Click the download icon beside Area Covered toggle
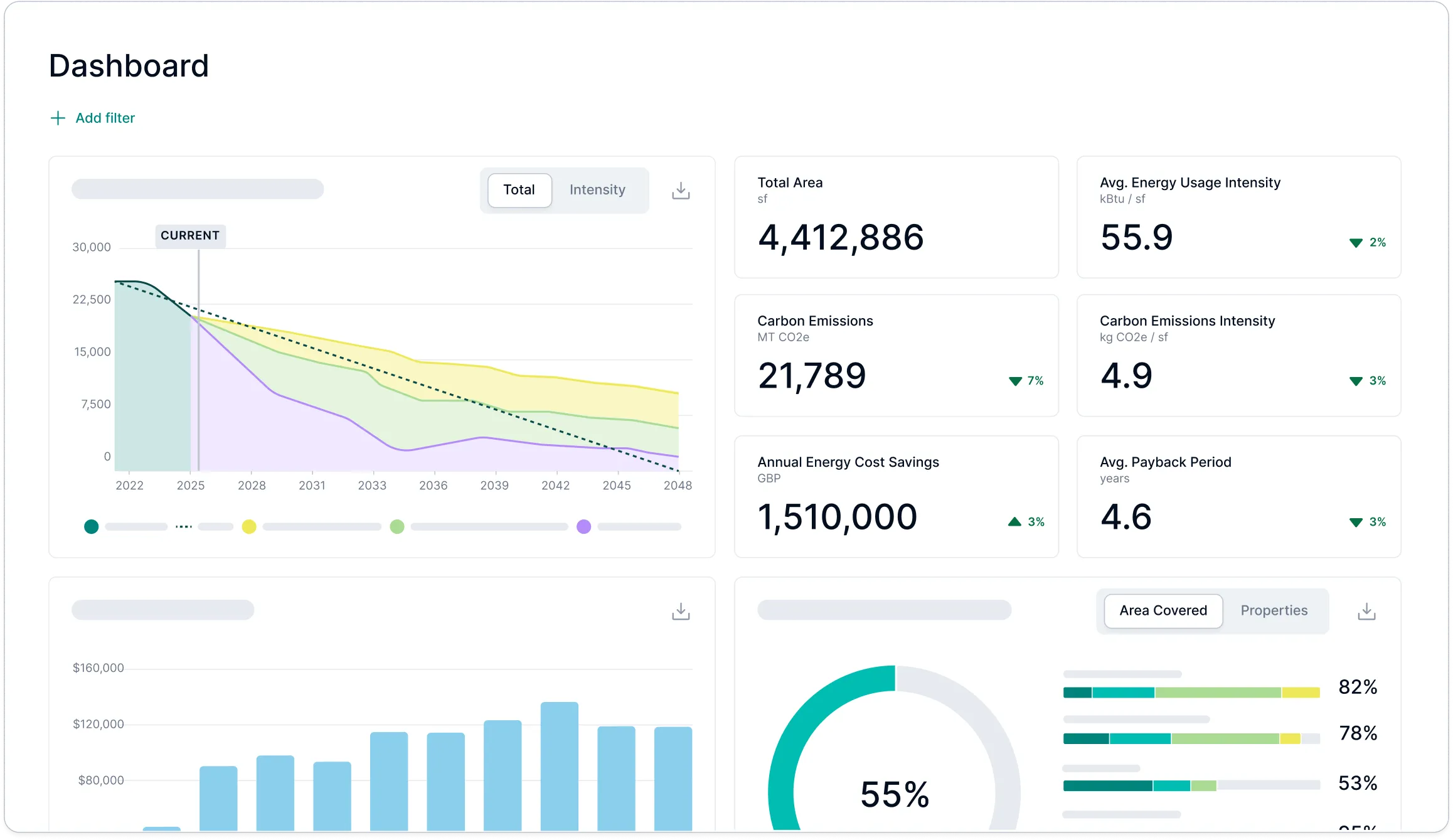The width and height of the screenshot is (1453, 840). click(x=1366, y=610)
